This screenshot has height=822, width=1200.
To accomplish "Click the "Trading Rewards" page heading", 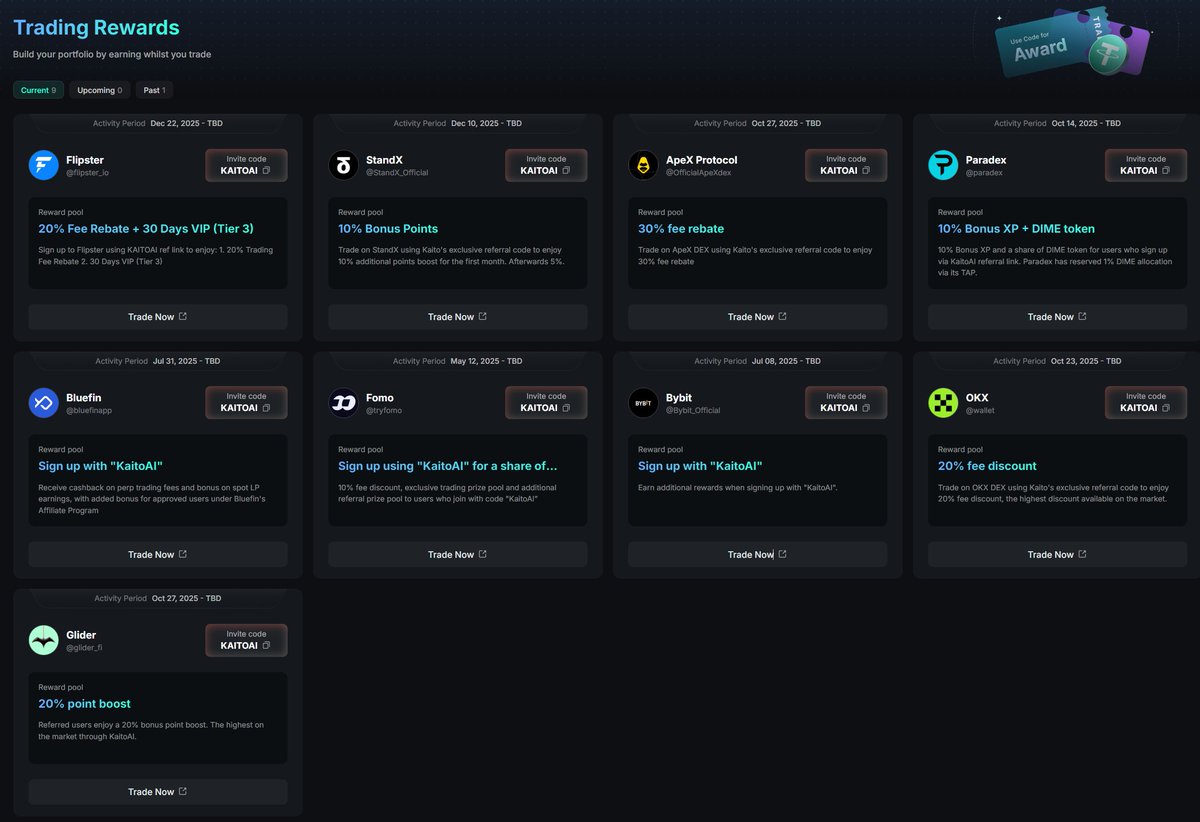I will point(96,28).
